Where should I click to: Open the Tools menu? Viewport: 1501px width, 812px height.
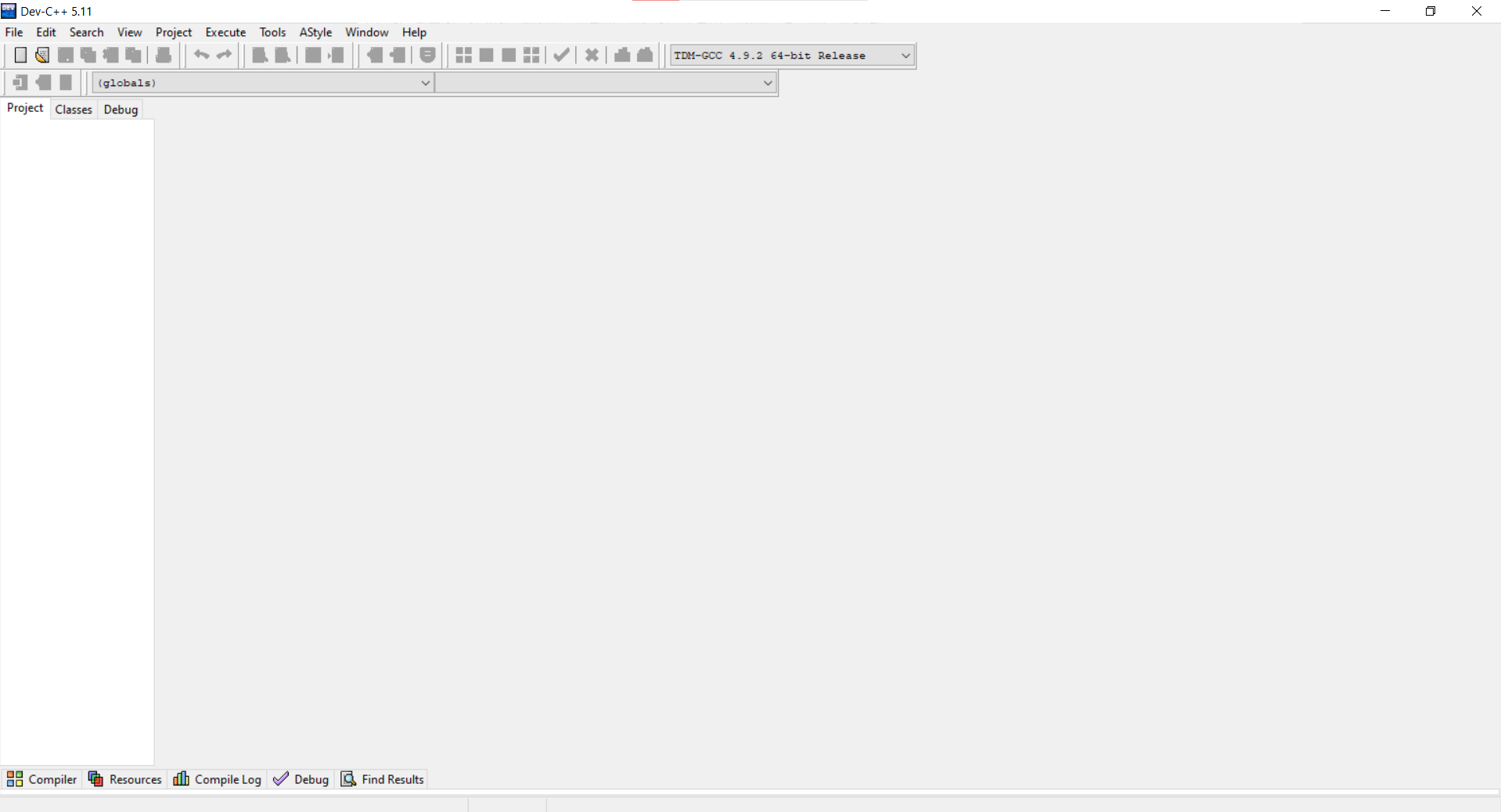click(272, 32)
